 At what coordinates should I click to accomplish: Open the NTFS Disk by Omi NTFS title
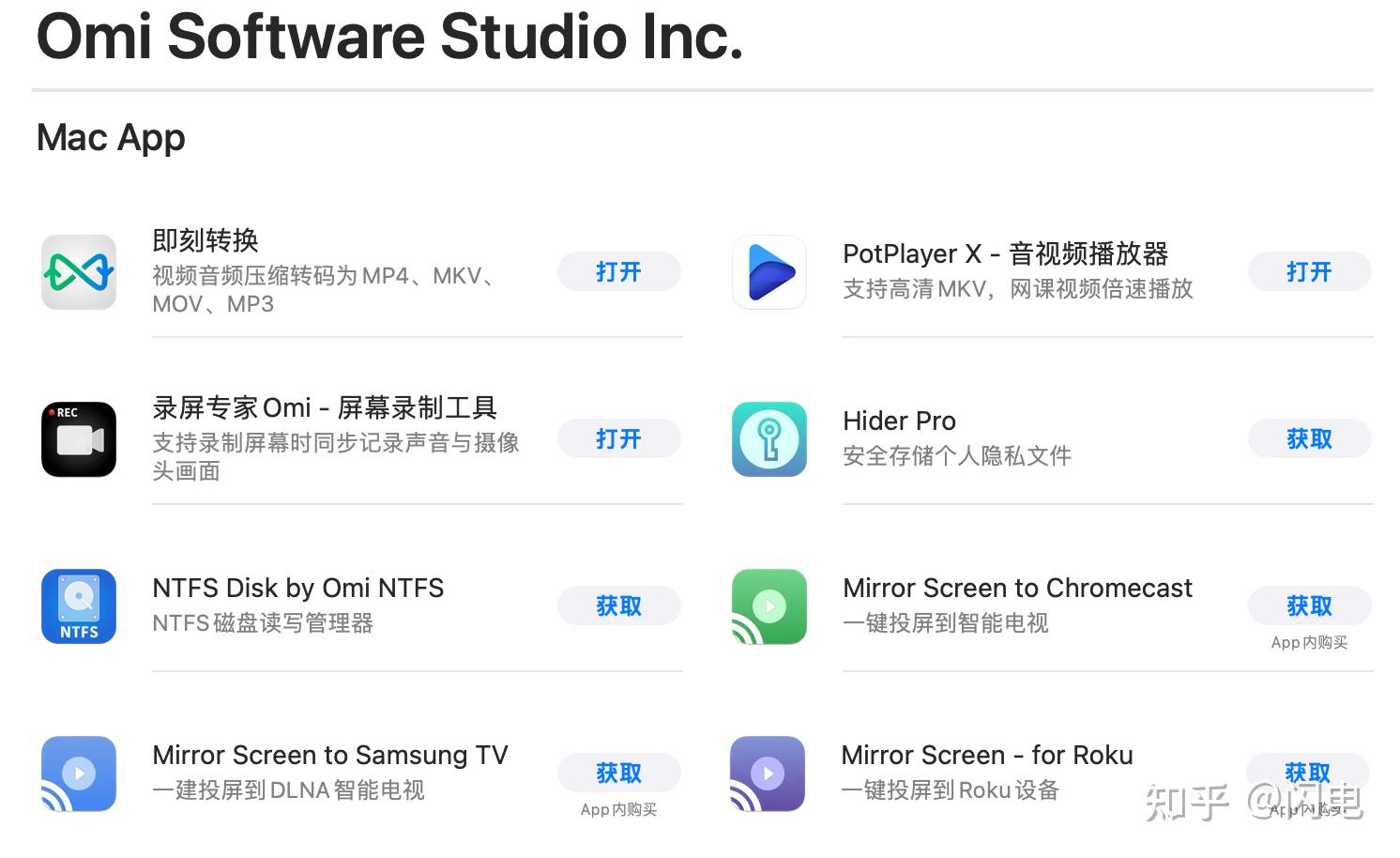point(297,589)
